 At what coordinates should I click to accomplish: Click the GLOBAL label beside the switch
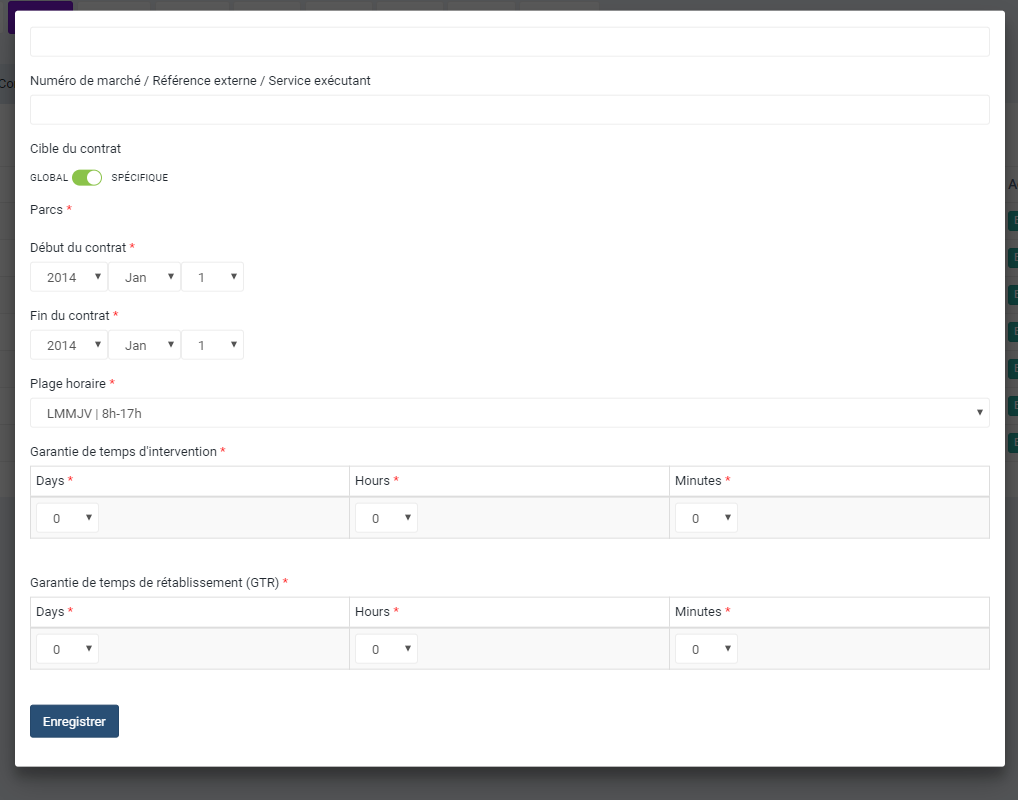pos(49,178)
